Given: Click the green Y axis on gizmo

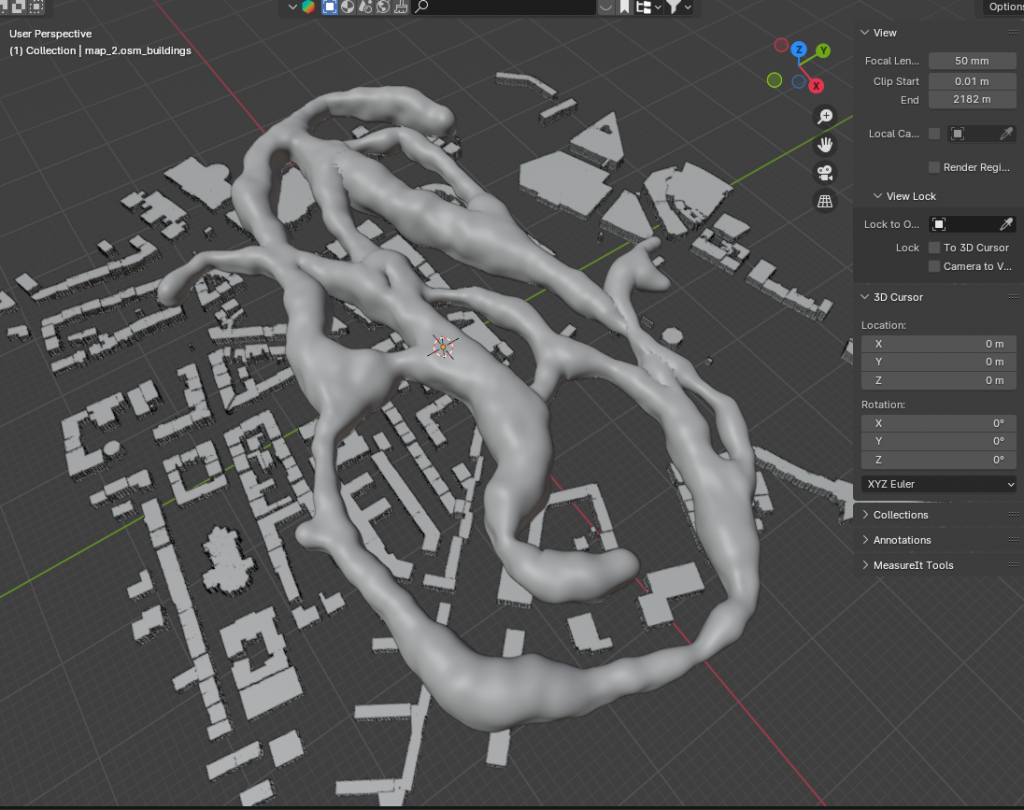Looking at the screenshot, I should click(x=823, y=50).
